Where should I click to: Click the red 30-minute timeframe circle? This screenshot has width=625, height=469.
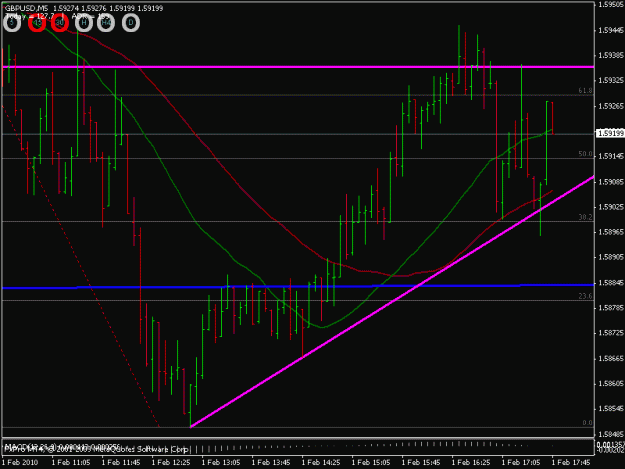pyautogui.click(x=60, y=23)
